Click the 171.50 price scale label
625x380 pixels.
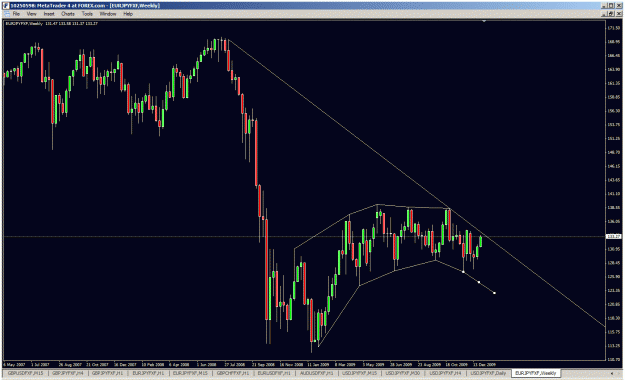(x=614, y=28)
